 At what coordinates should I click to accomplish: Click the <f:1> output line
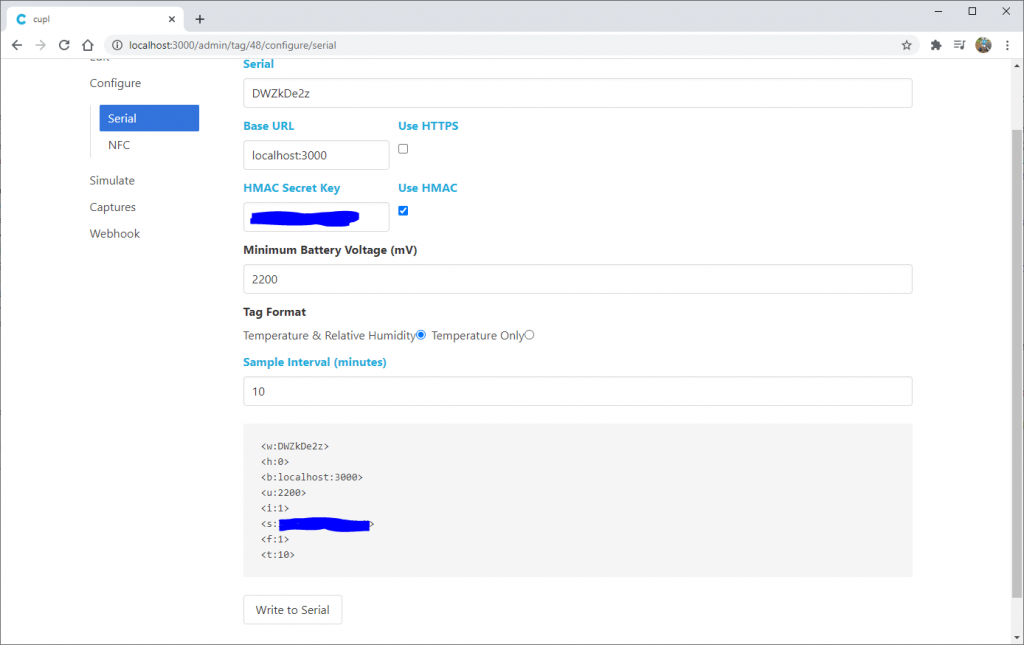tap(274, 539)
